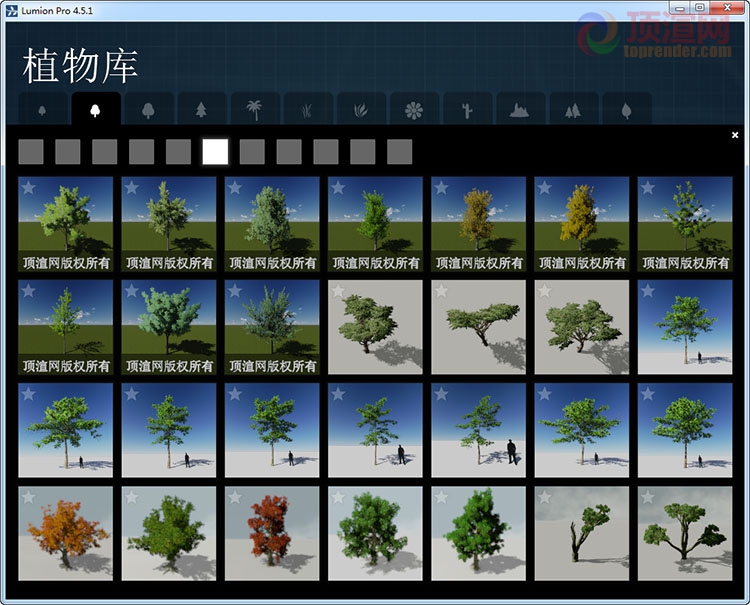Image resolution: width=750 pixels, height=605 pixels.
Task: Open the palm trees tab
Action: coord(255,110)
